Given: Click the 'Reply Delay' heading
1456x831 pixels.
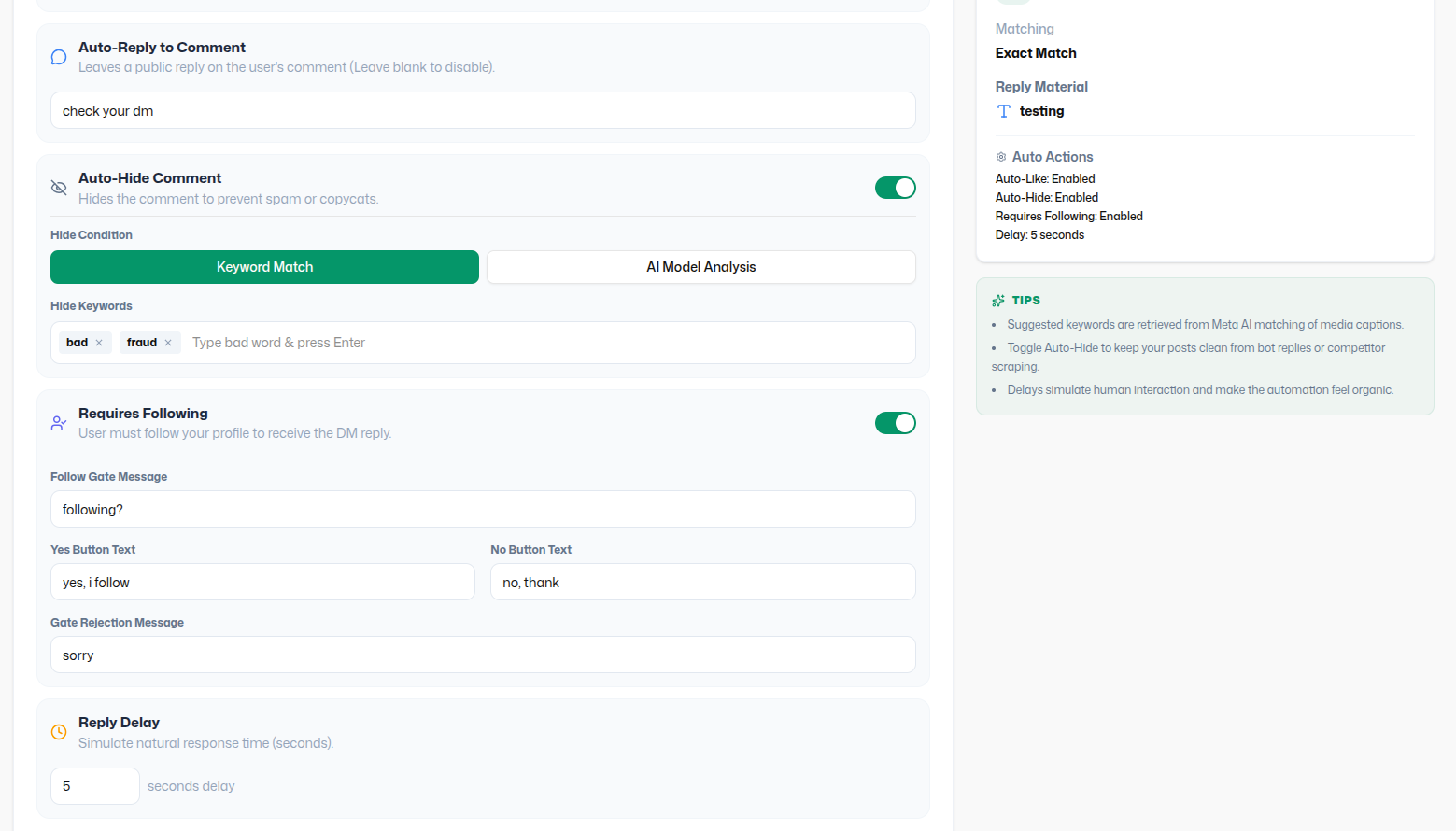Looking at the screenshot, I should point(119,723).
